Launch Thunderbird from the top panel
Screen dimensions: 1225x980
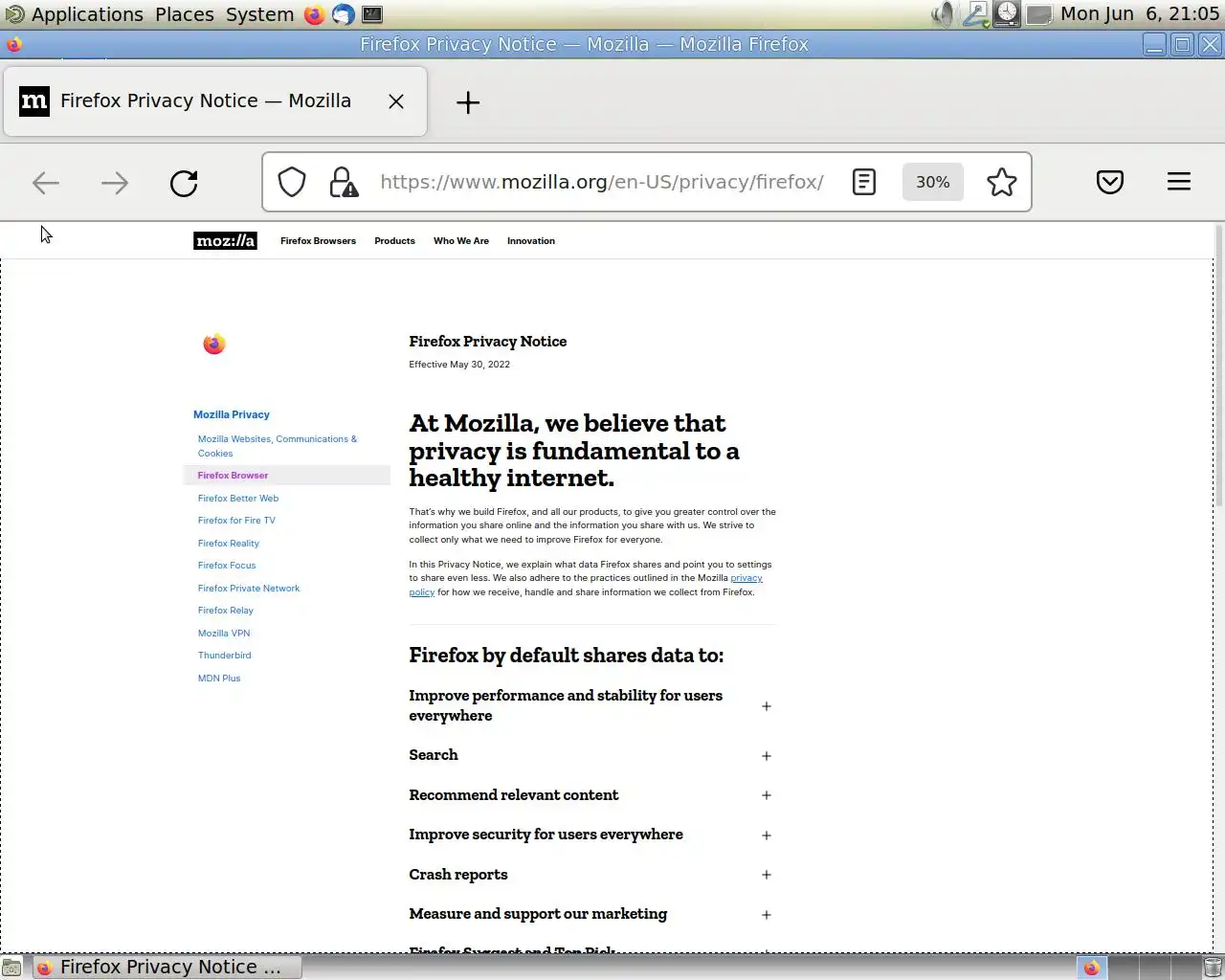tap(343, 14)
